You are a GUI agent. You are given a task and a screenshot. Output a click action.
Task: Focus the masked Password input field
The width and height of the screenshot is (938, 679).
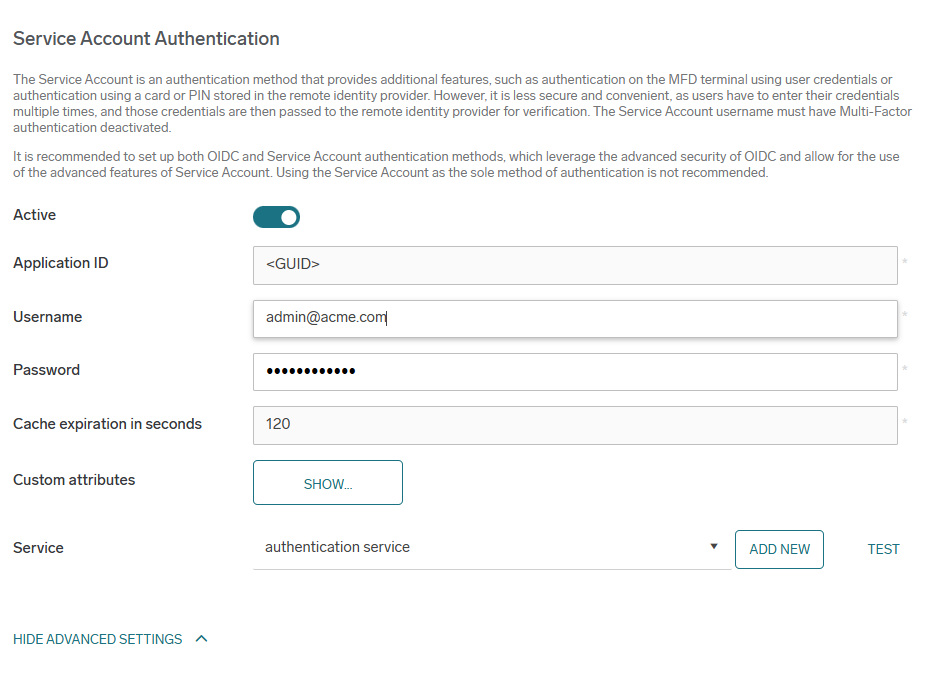click(x=574, y=372)
